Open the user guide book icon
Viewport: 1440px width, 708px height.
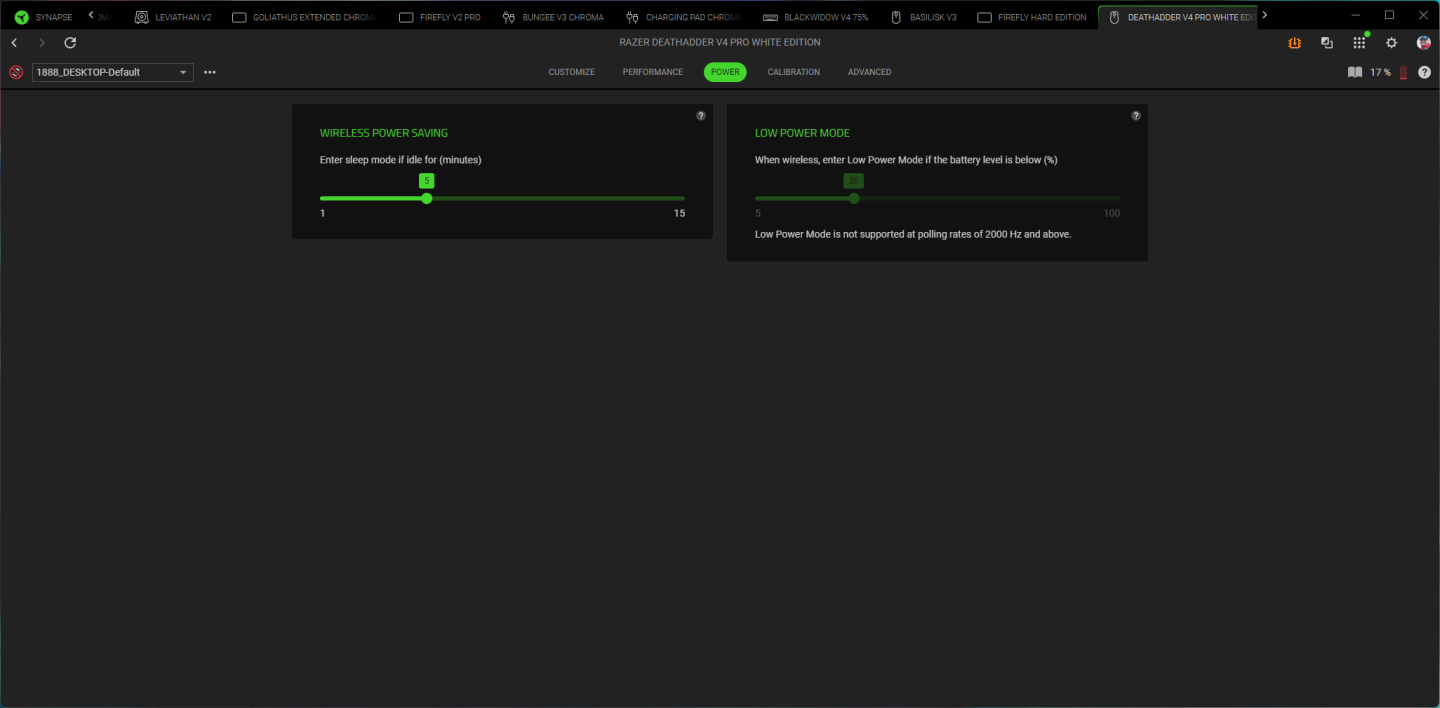pos(1355,72)
